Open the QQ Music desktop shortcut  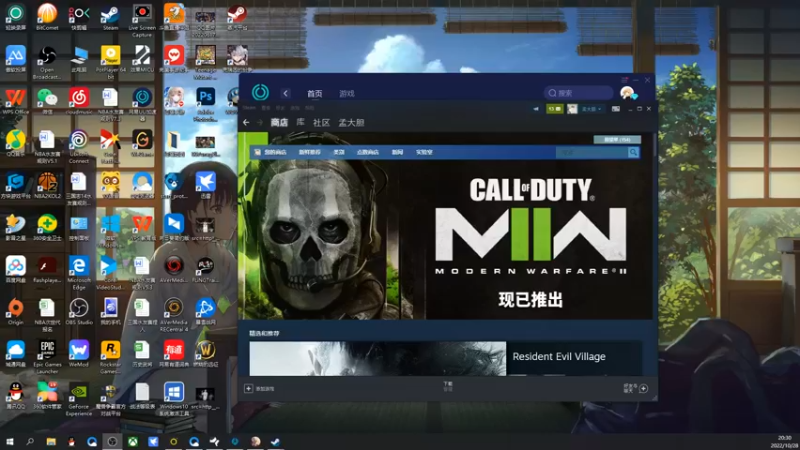point(15,143)
